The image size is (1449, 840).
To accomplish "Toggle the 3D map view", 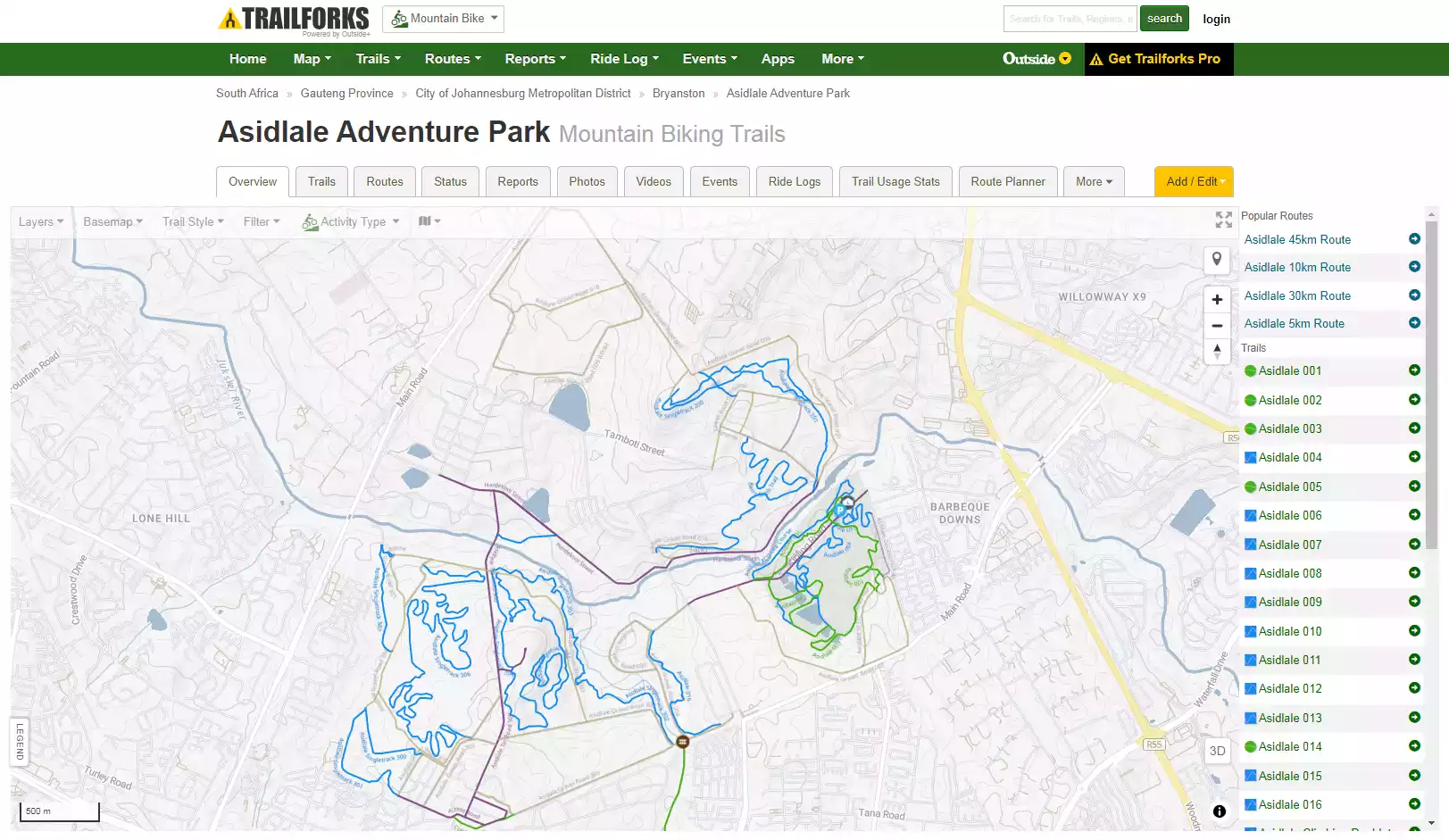I will [x=1217, y=751].
